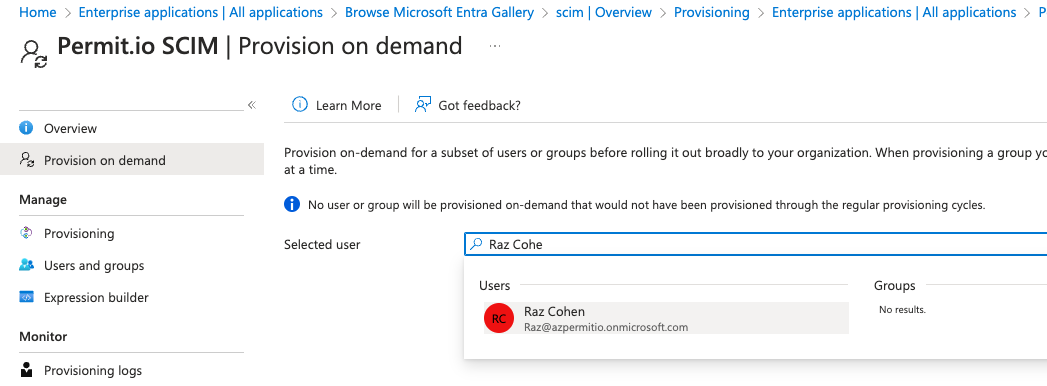Click the Overview info icon in sidebar
1047x386 pixels.
point(26,128)
